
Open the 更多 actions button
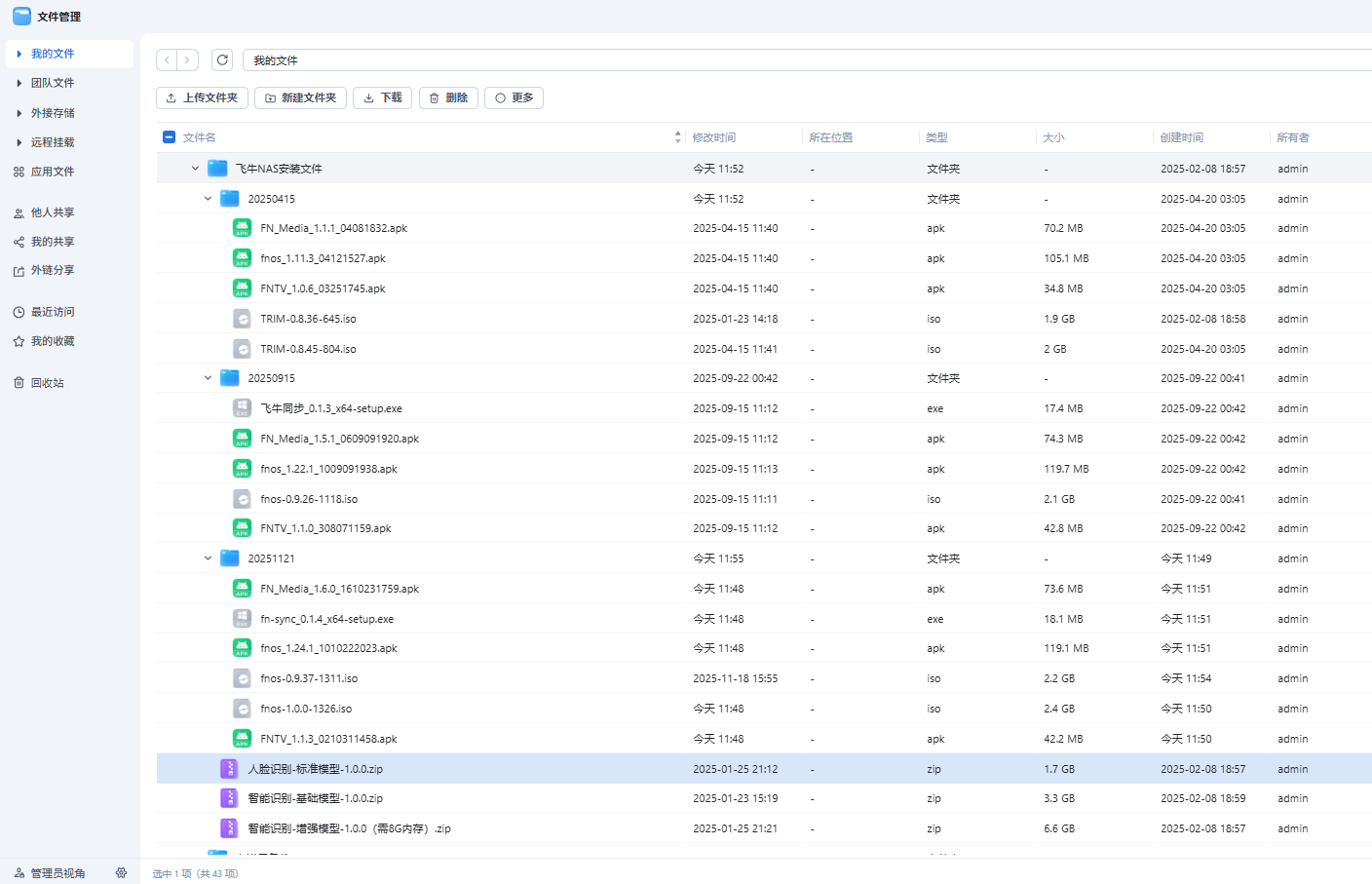coord(514,98)
